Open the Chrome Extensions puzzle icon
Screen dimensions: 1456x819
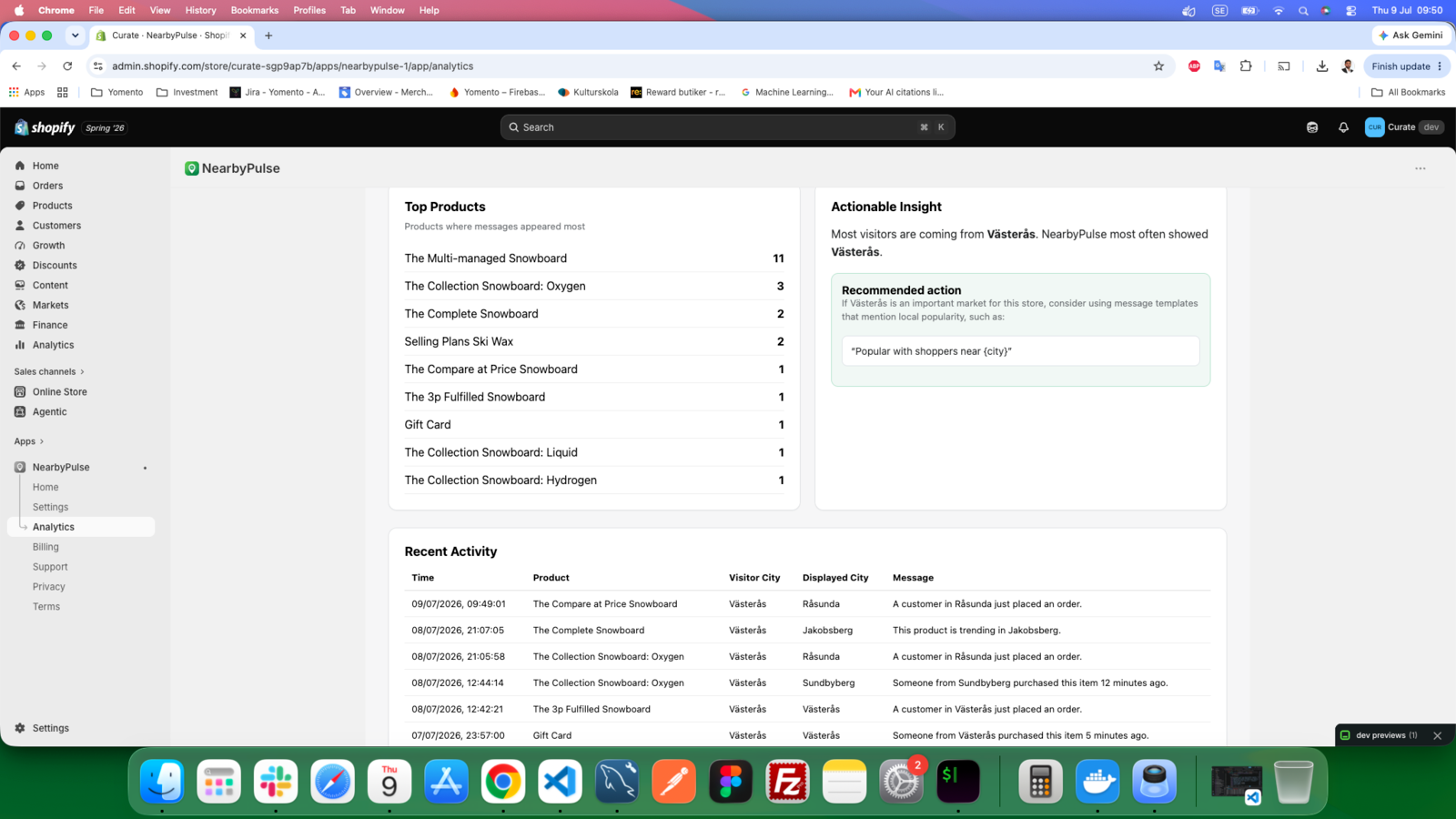point(1246,66)
